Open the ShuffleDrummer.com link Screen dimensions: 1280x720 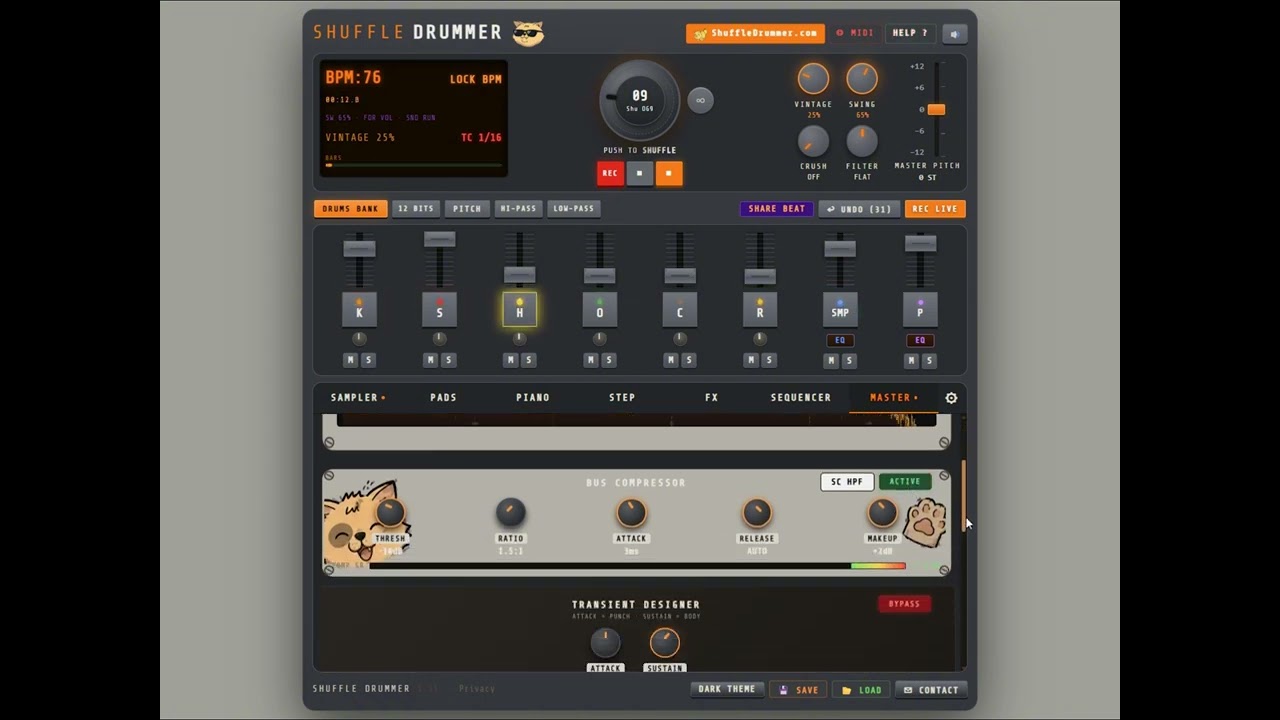coord(756,33)
